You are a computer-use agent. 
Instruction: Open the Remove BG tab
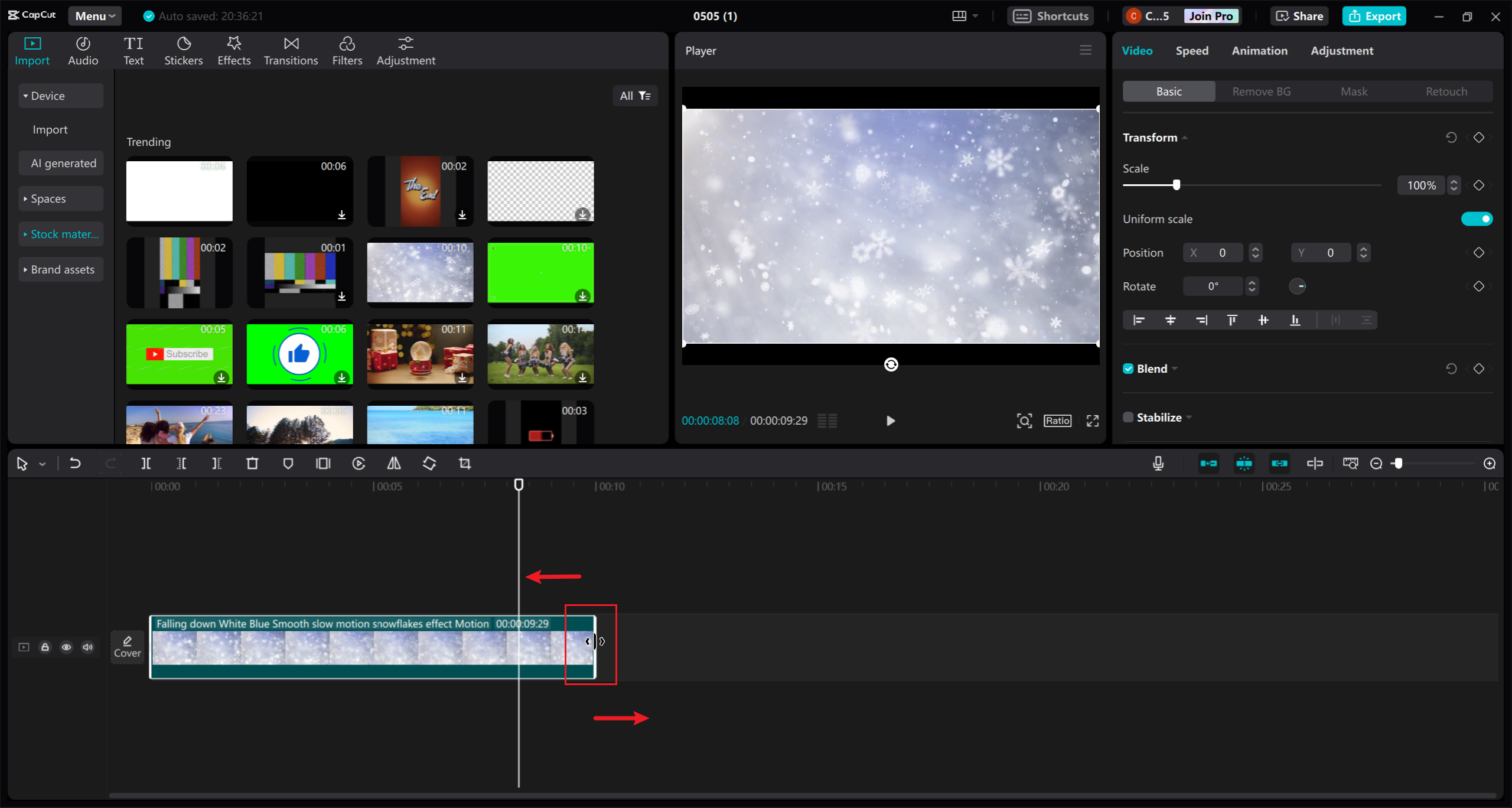click(1261, 91)
